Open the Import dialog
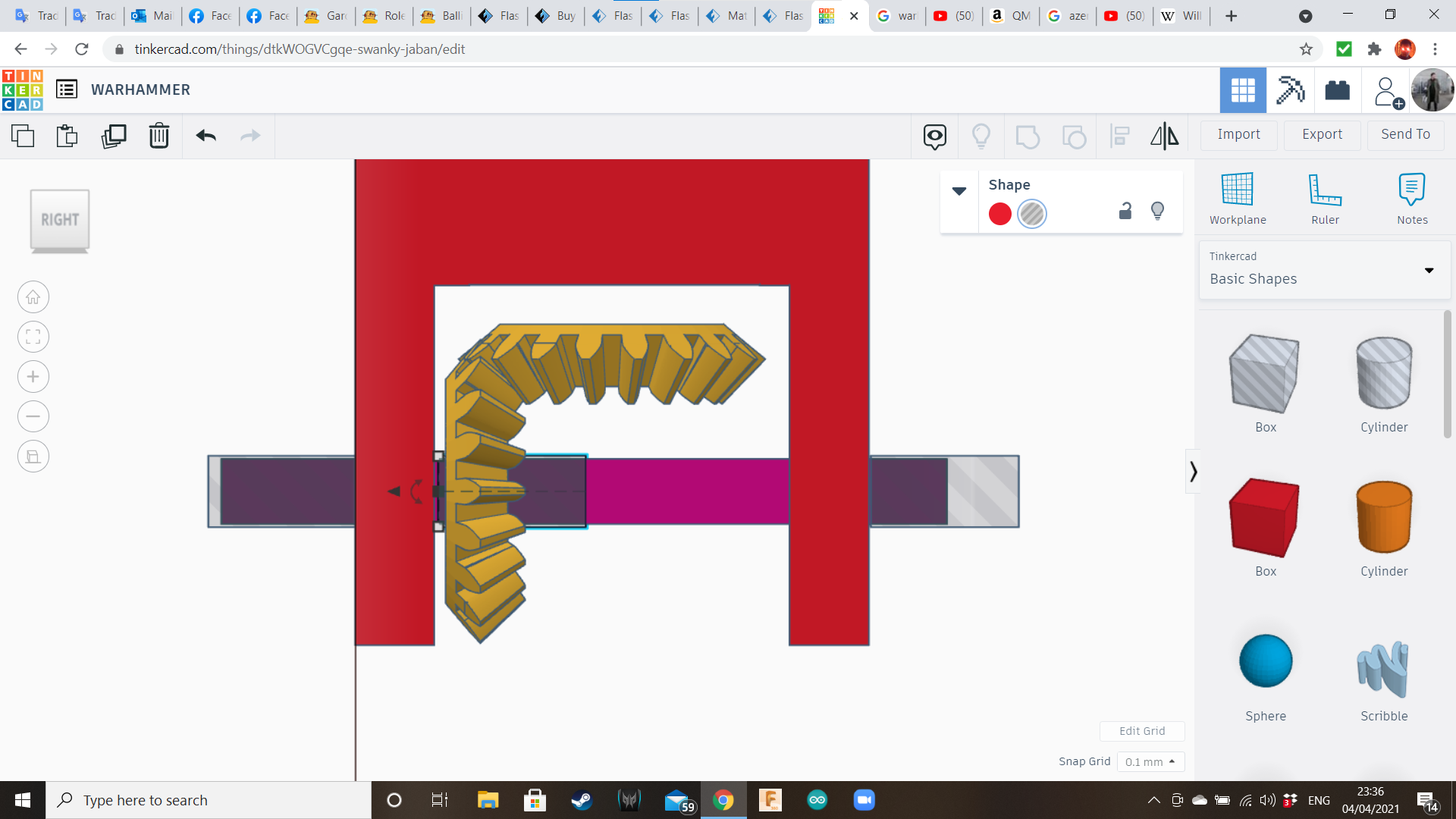The image size is (1456, 819). [1238, 134]
